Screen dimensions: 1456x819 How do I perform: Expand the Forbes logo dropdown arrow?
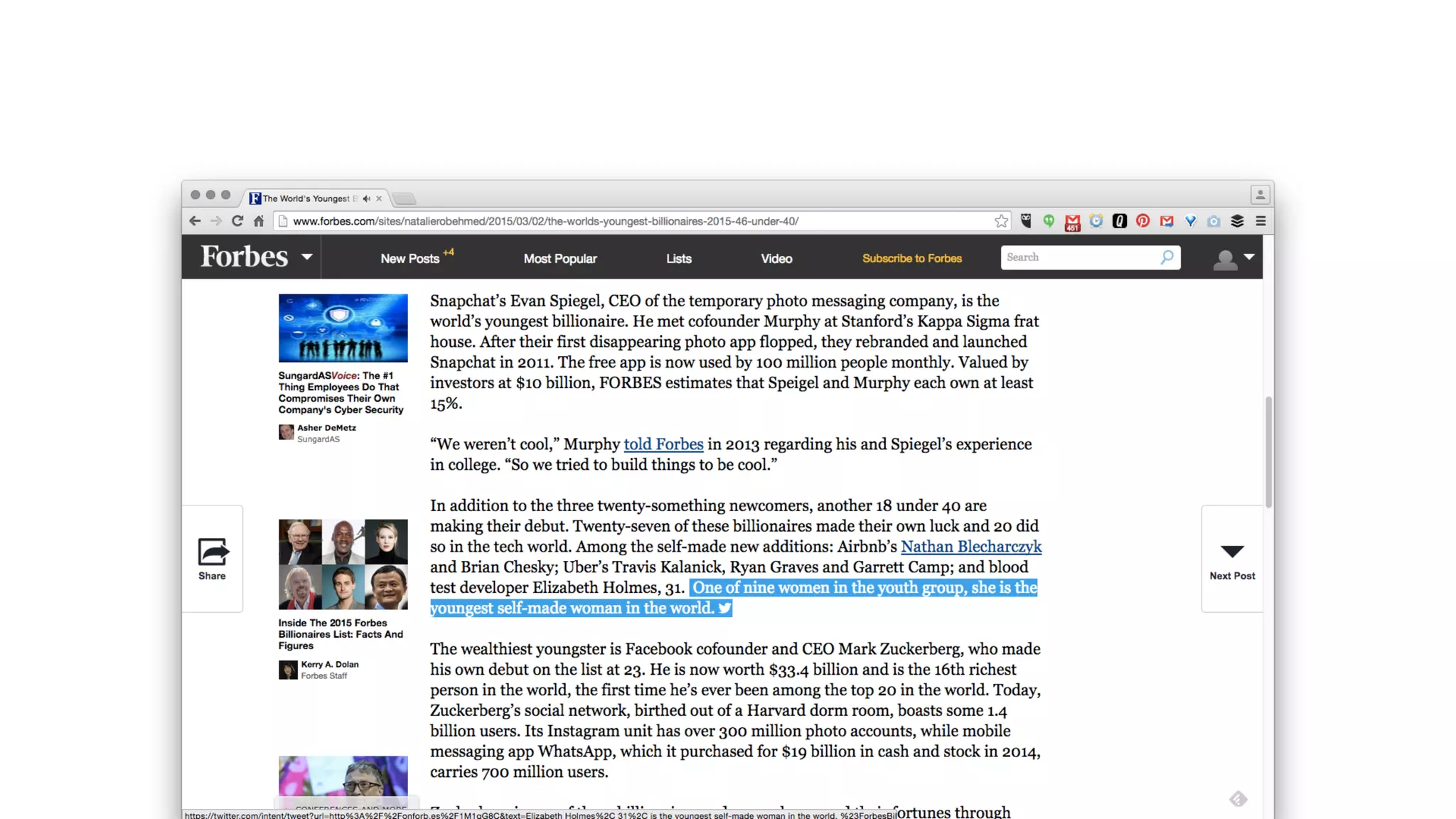coord(306,257)
